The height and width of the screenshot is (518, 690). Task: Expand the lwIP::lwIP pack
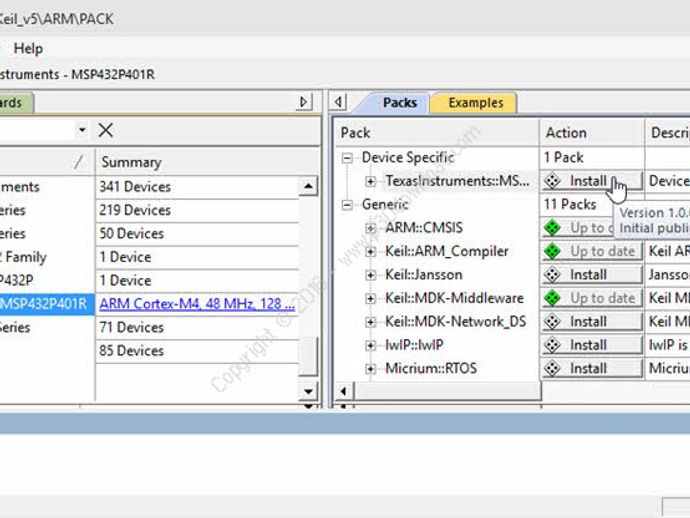[371, 345]
